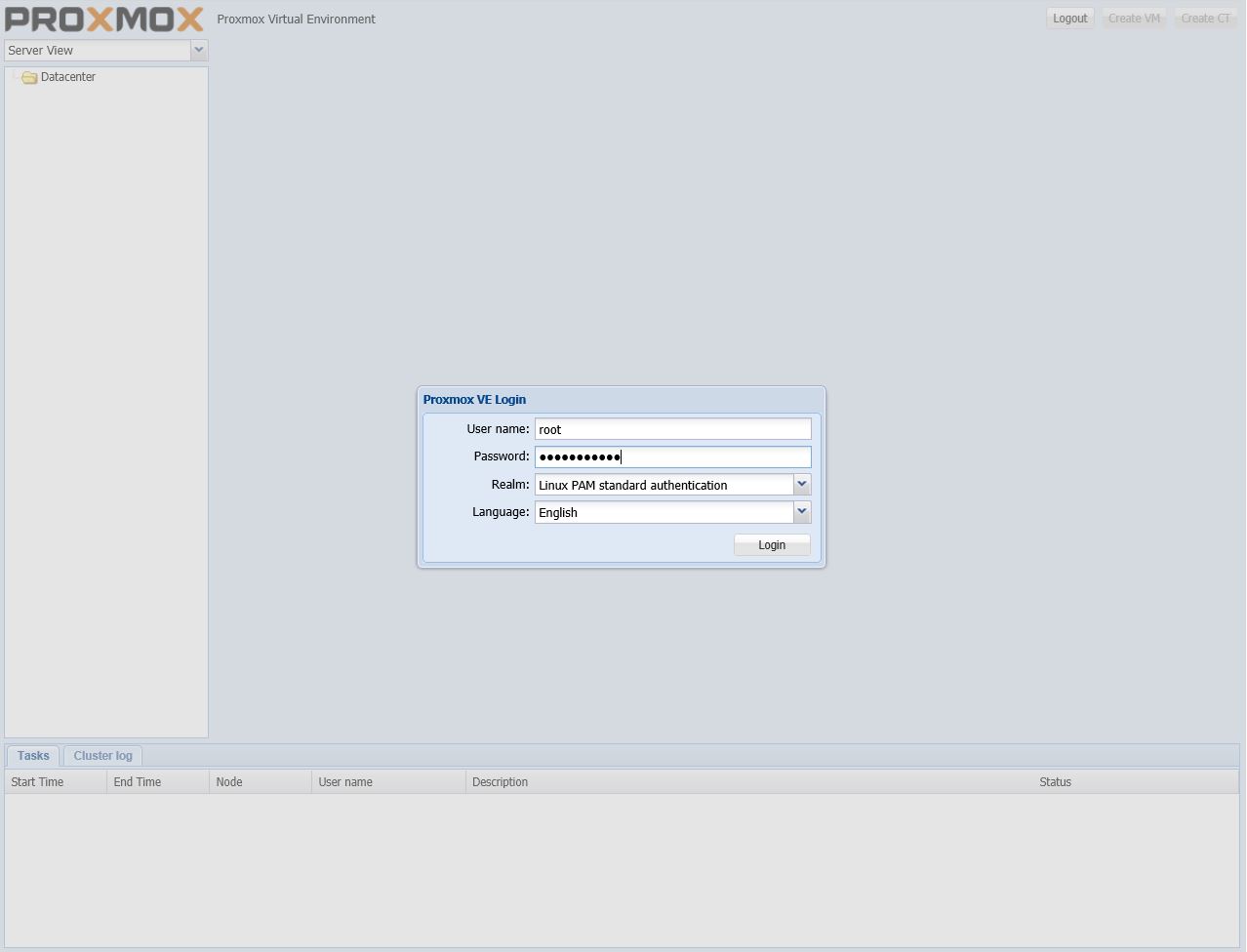This screenshot has height=952, width=1247.
Task: Select the Datacenter tree item
Action: pos(67,77)
